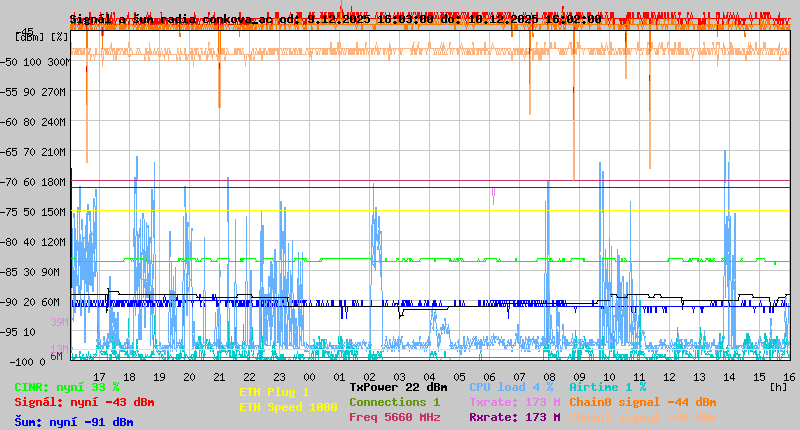Click the '-95' dBm y-axis label

tap(9, 333)
